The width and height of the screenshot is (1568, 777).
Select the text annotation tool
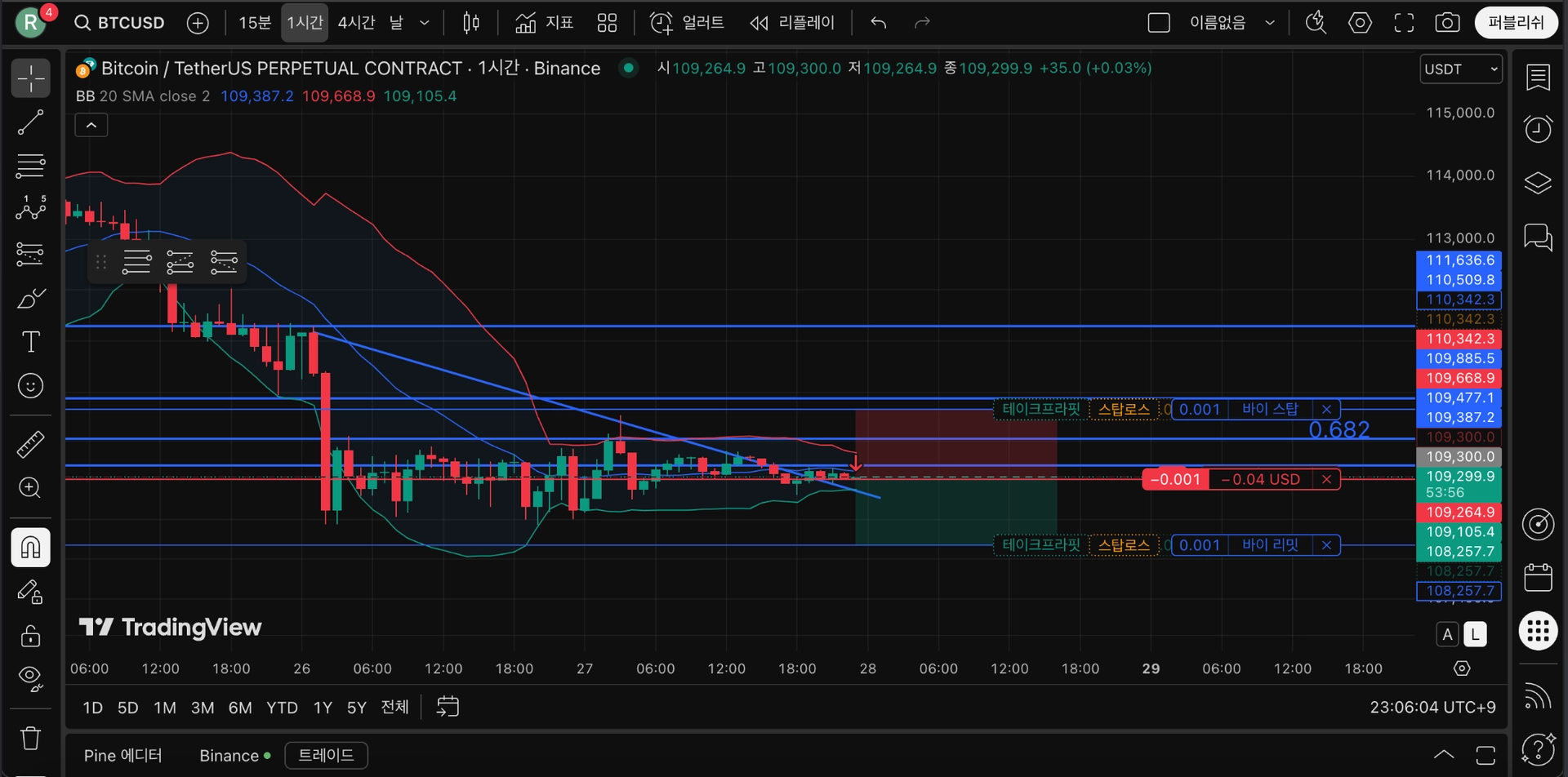(30, 341)
